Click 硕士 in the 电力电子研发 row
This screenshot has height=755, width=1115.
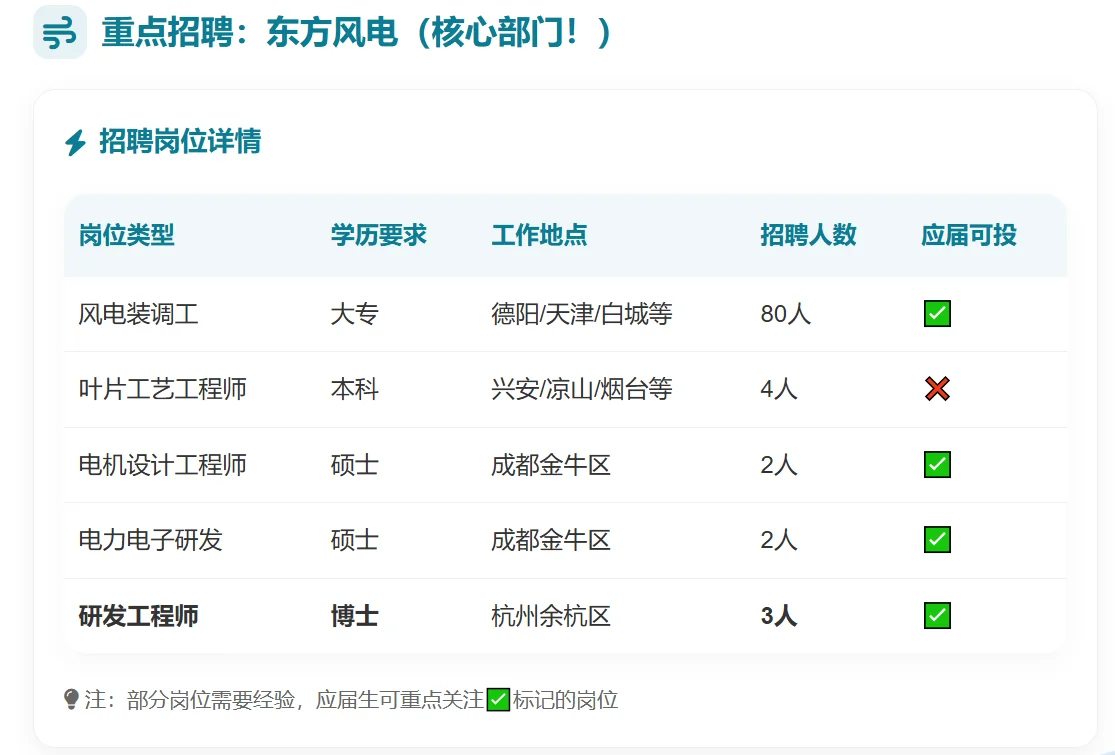[355, 540]
